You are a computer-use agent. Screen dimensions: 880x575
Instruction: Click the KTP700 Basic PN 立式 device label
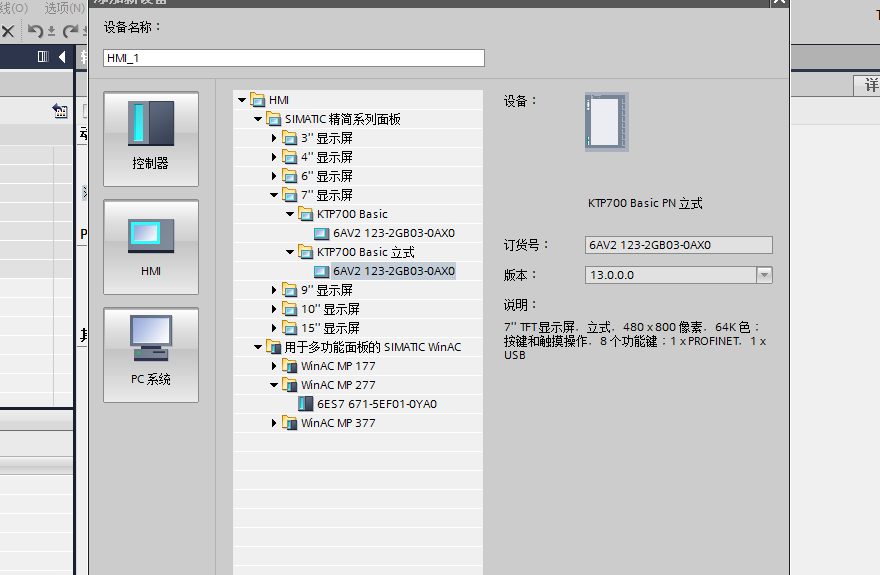645,203
